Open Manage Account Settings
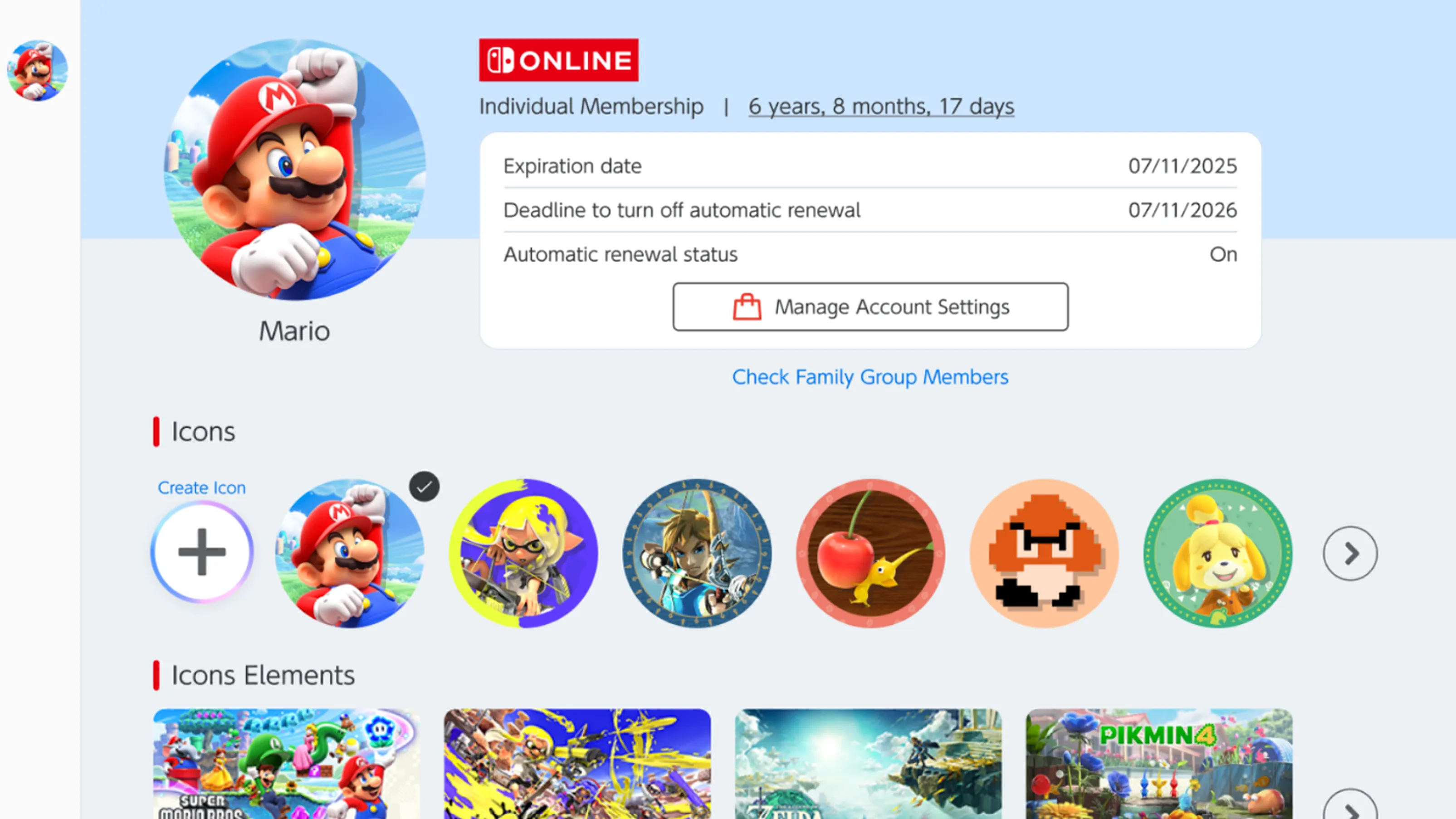Image resolution: width=1456 pixels, height=819 pixels. tap(870, 307)
